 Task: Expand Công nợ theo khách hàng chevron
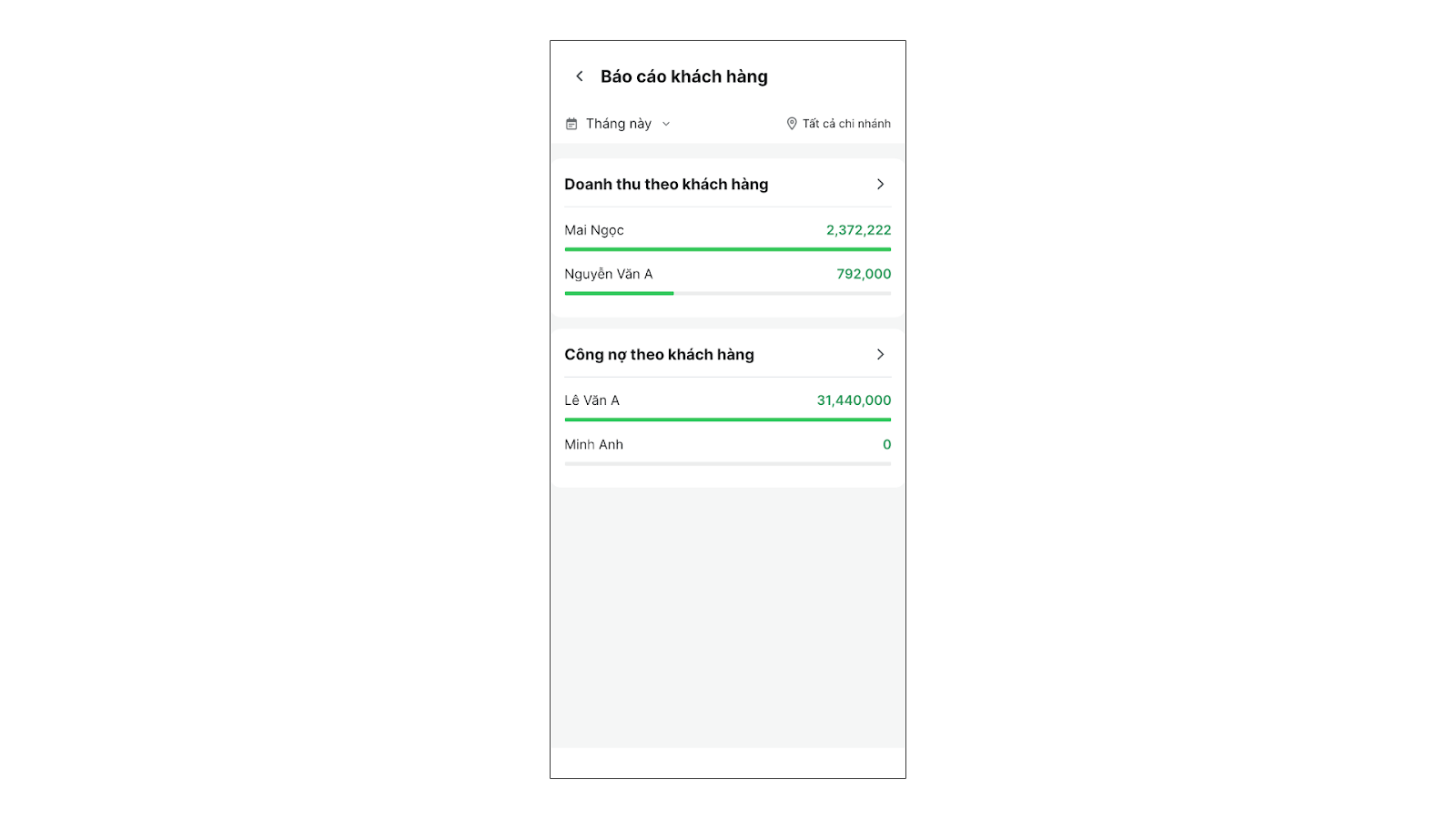click(x=880, y=355)
